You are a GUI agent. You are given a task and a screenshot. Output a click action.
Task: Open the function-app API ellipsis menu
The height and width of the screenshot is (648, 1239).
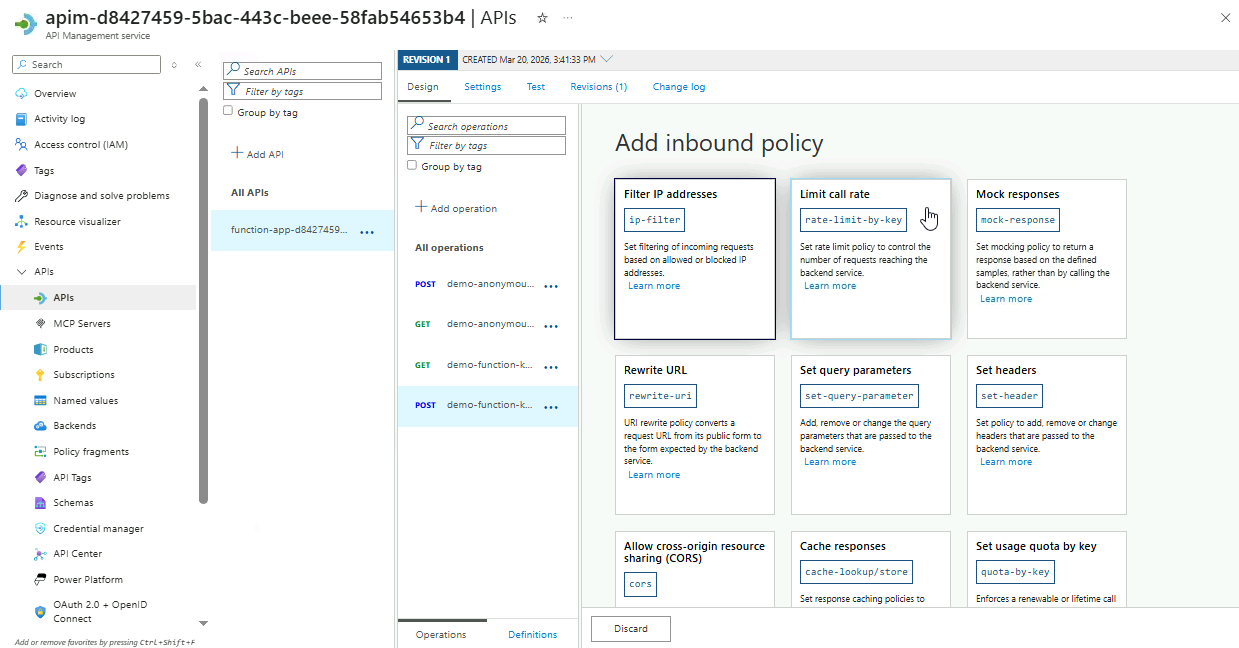(367, 231)
